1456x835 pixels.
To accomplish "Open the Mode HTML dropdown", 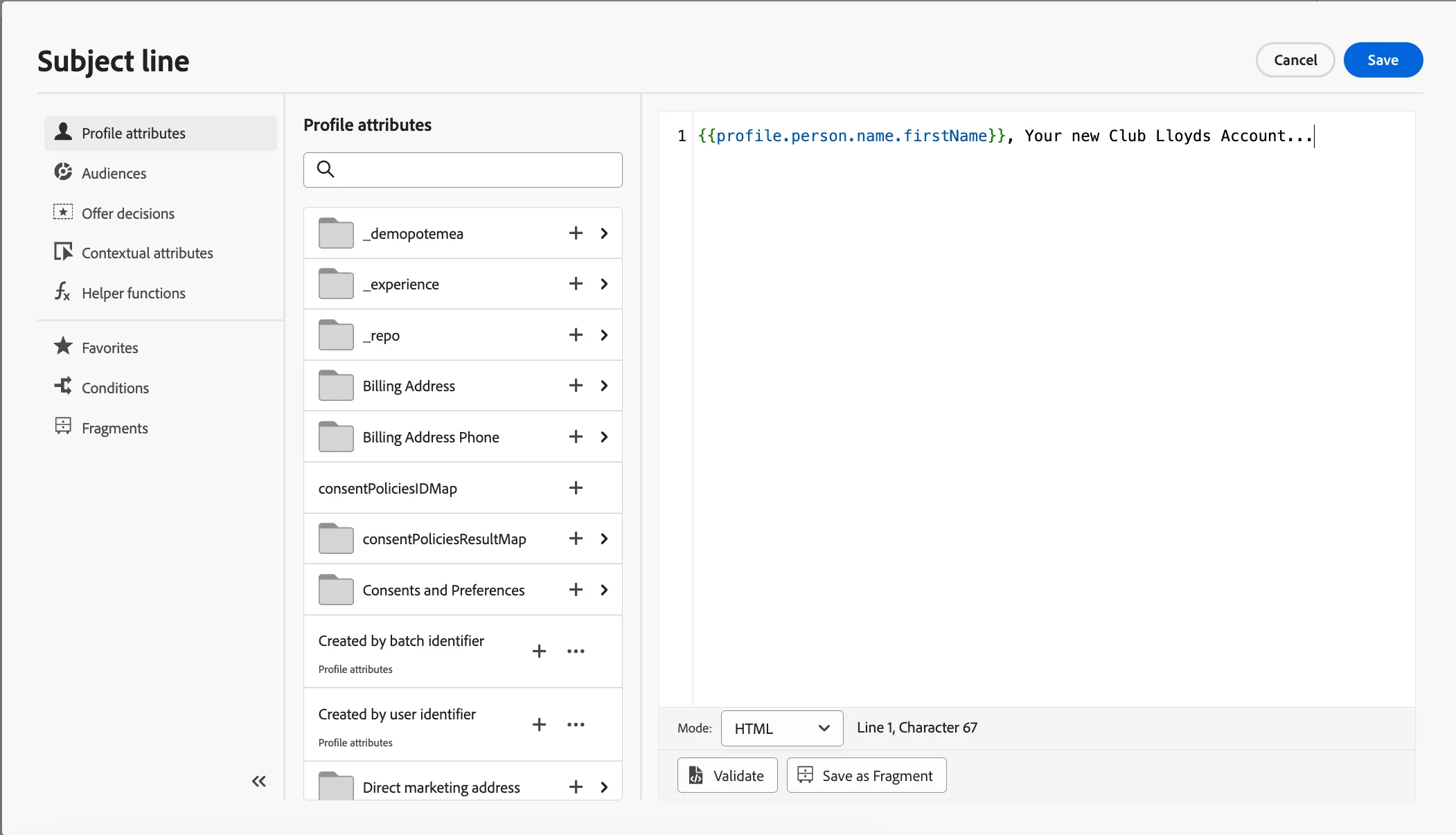I will pyautogui.click(x=782, y=728).
